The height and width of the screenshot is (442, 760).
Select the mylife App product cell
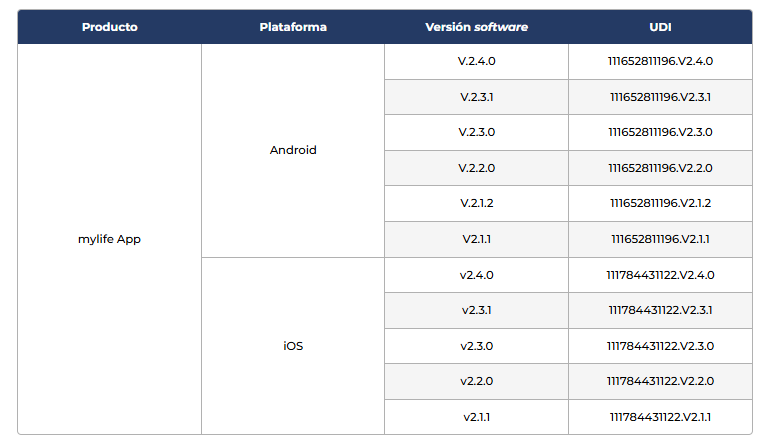click(110, 239)
